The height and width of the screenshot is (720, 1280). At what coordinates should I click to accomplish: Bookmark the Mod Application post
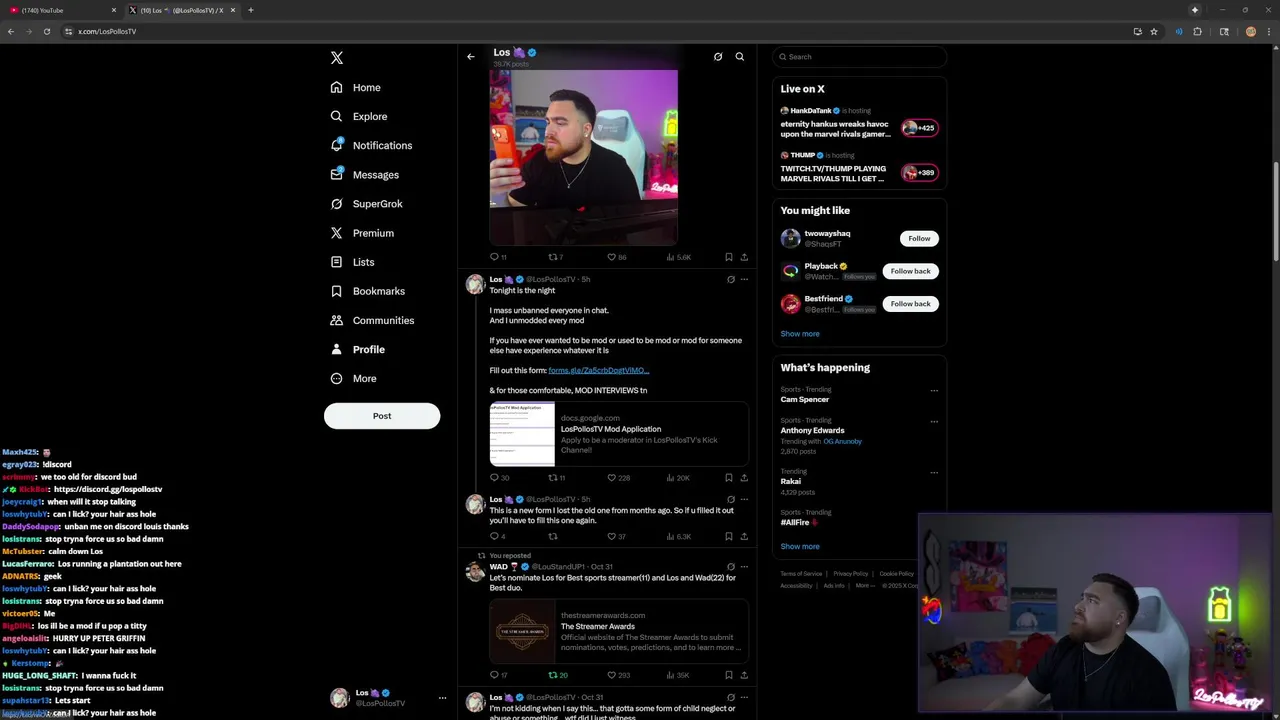[x=728, y=478]
